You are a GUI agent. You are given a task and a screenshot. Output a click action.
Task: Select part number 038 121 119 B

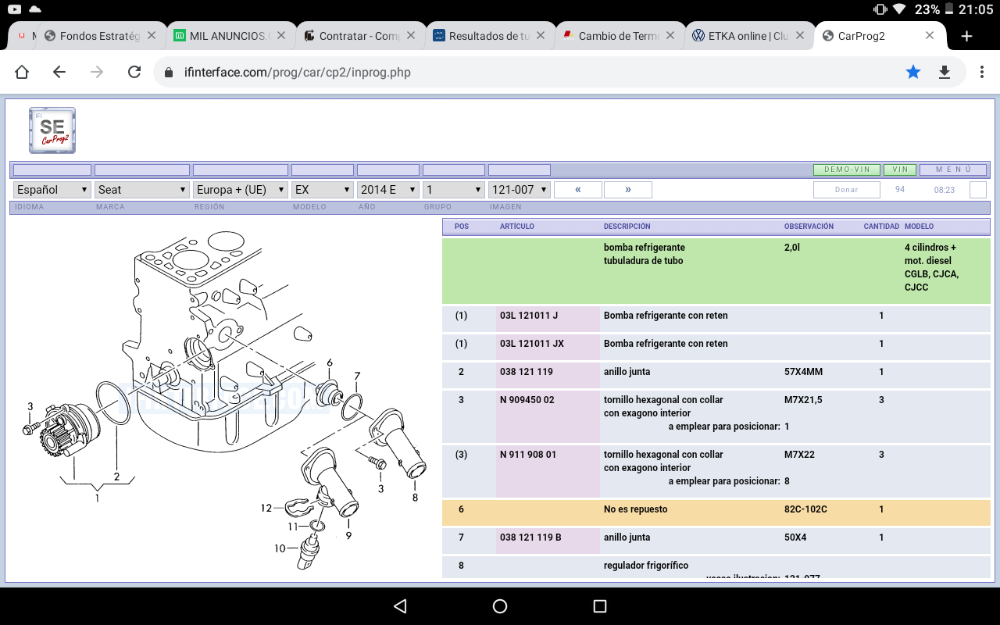(x=531, y=537)
